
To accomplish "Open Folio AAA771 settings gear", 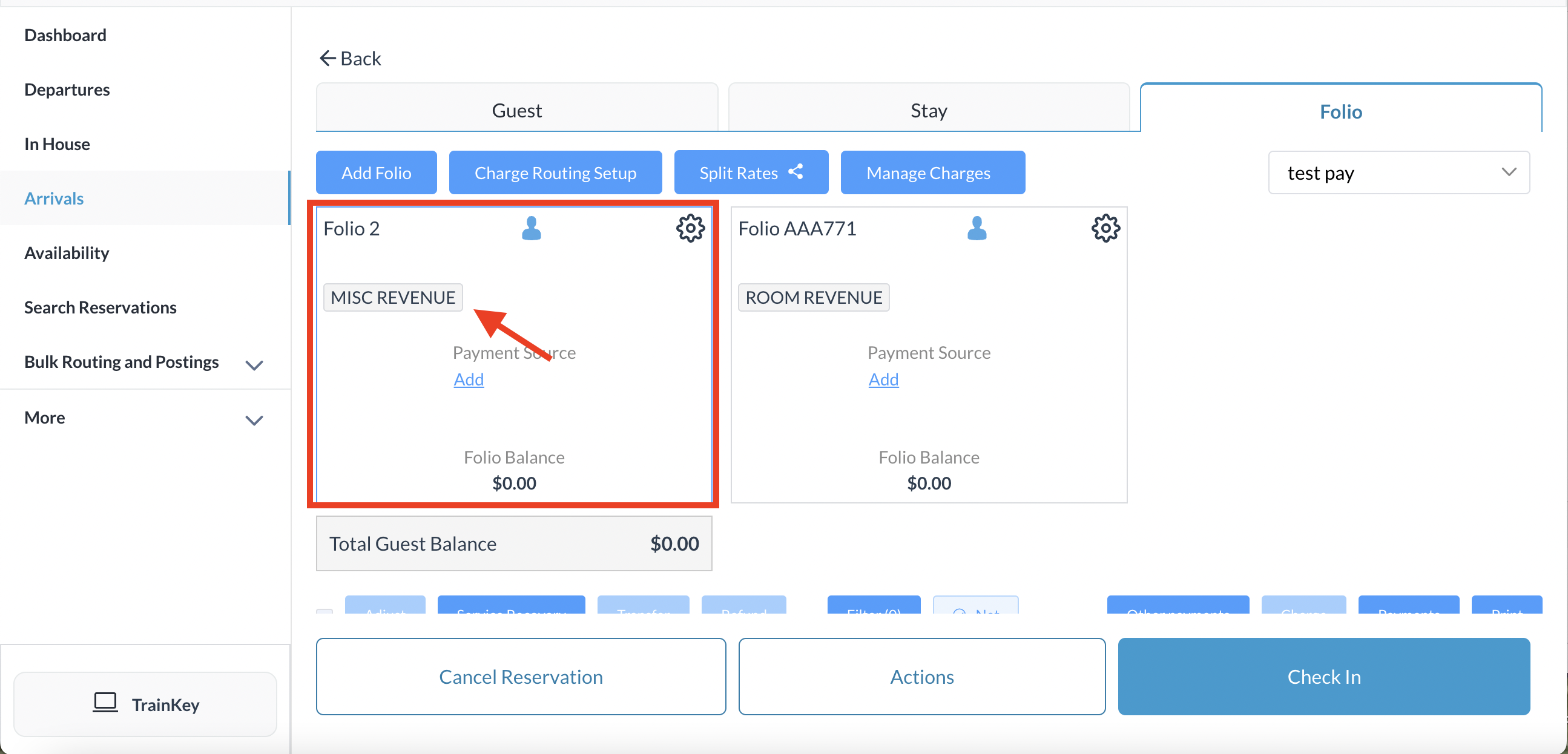I will 1105,229.
